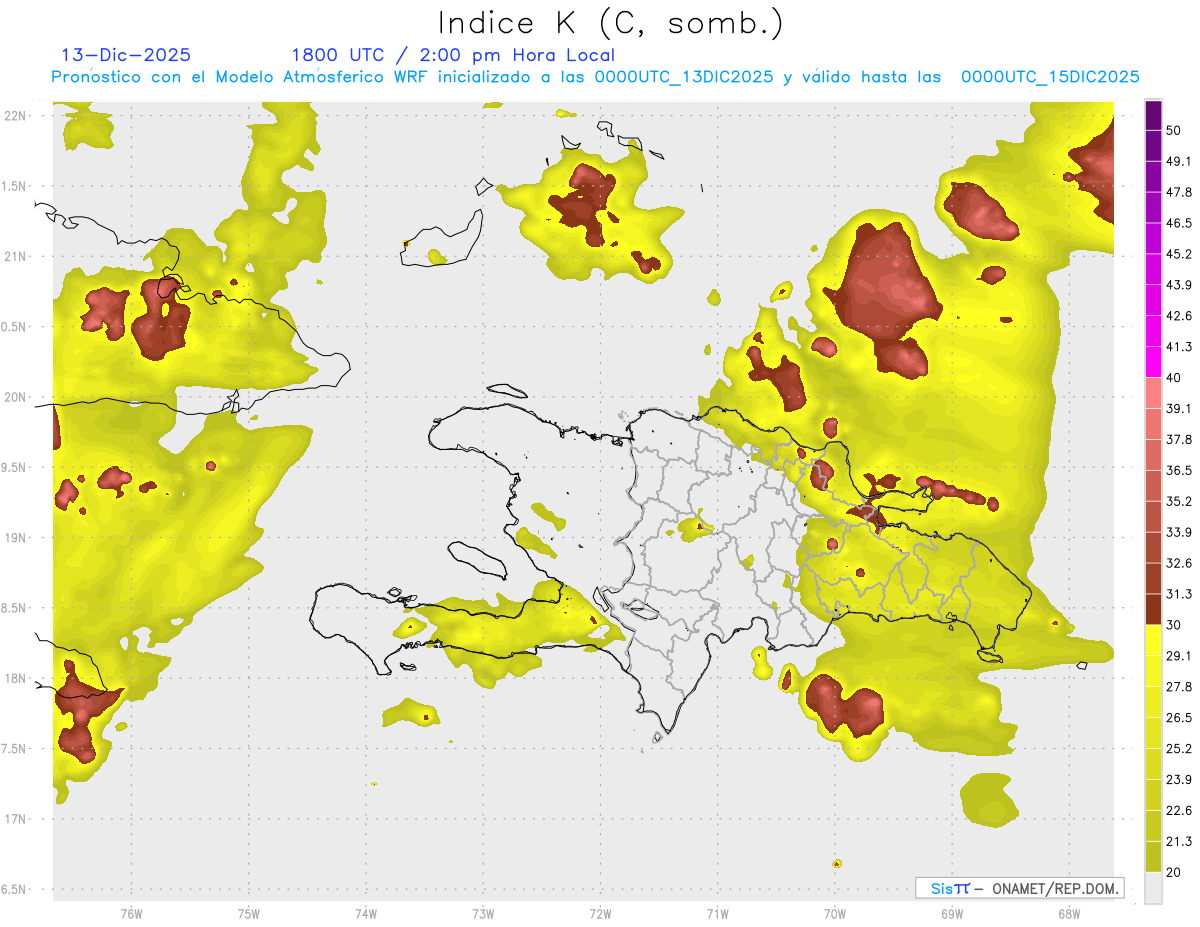Click the colorbar value 33.9
Image resolution: width=1200 pixels, height=927 pixels.
coord(1179,532)
